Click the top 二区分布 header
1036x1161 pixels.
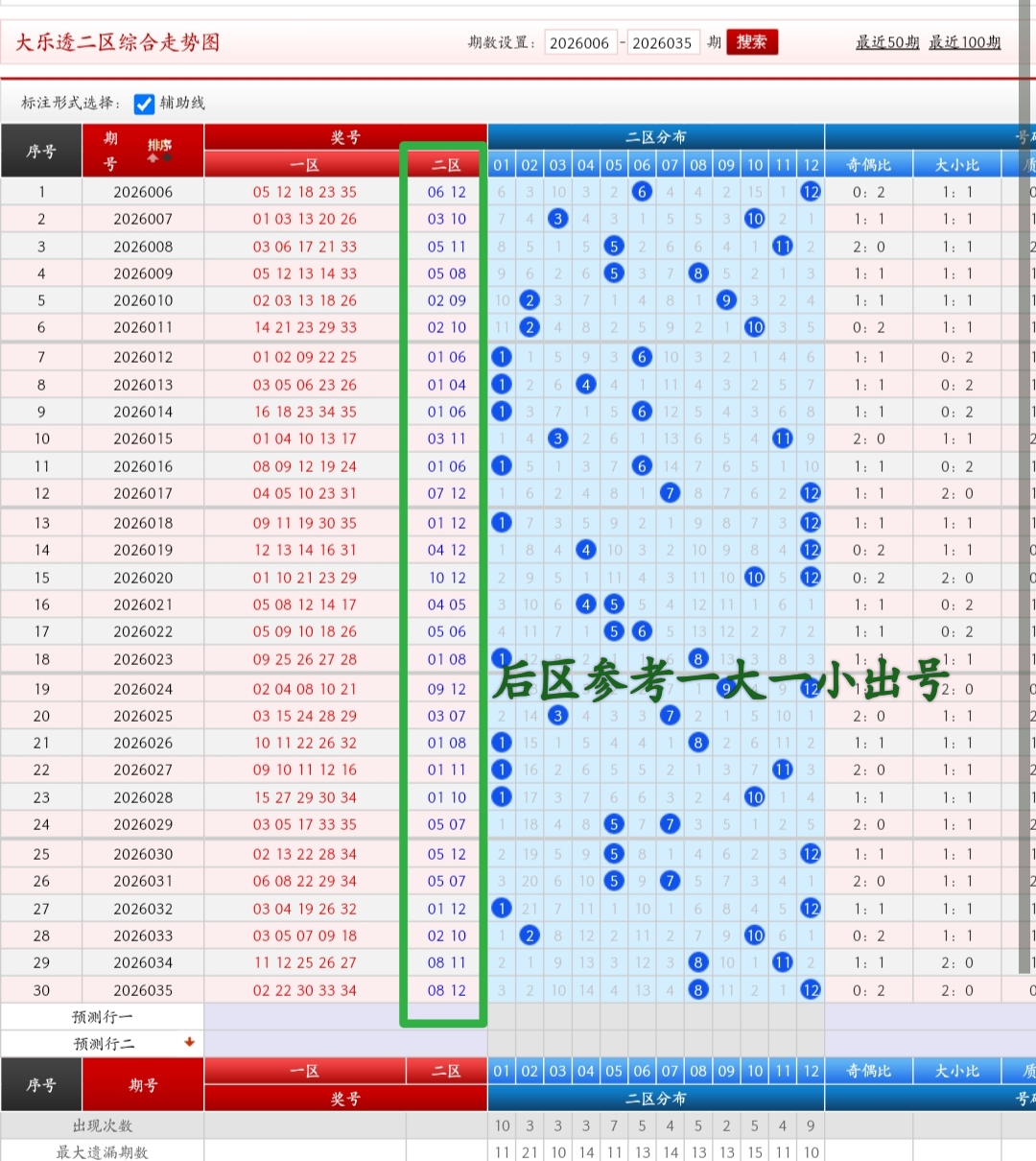tap(655, 137)
